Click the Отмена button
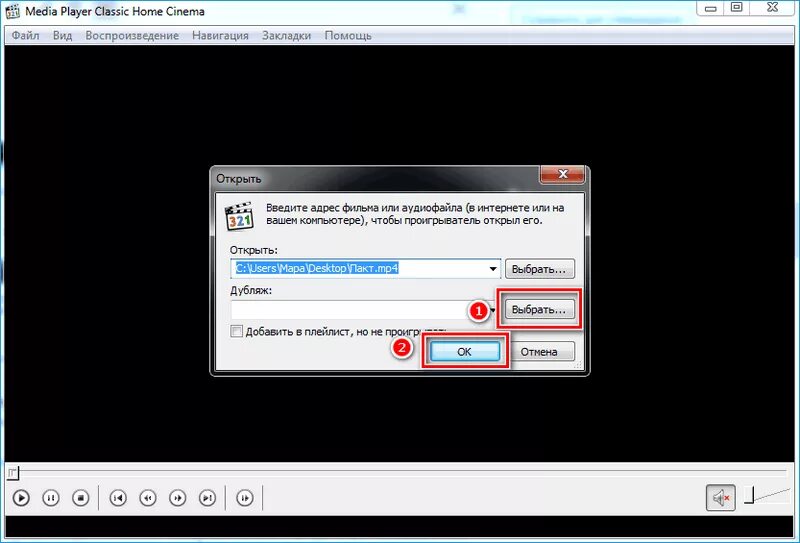Viewport: 800px width, 543px height. pos(540,352)
